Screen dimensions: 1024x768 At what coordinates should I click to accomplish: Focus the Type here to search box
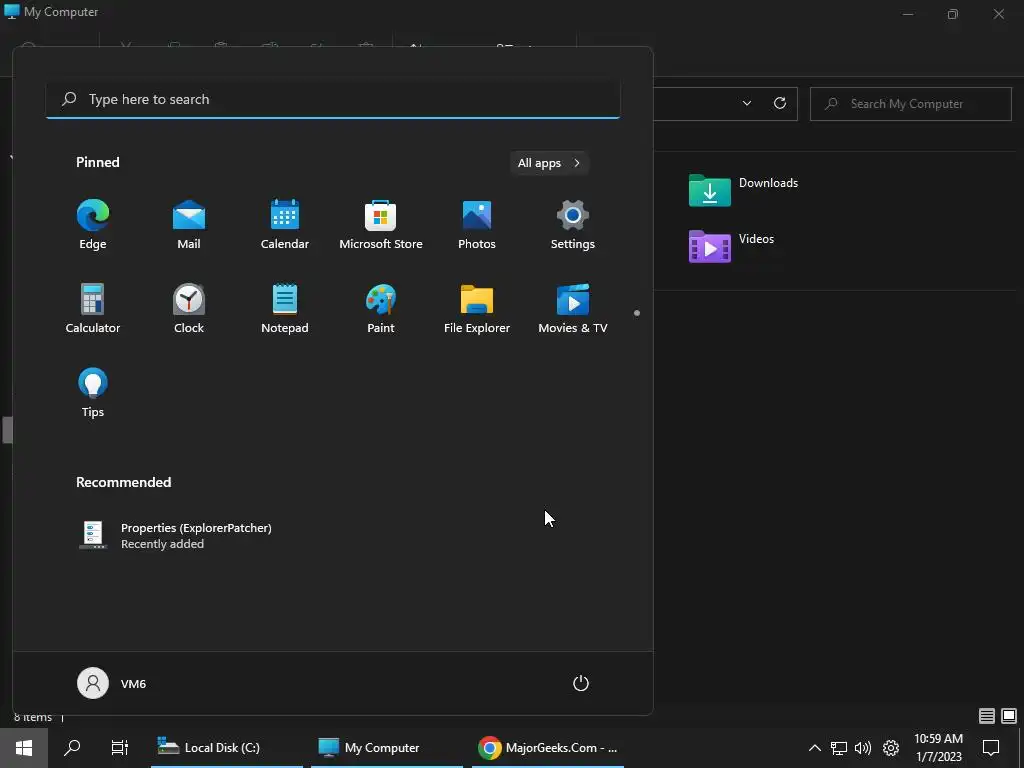[332, 99]
